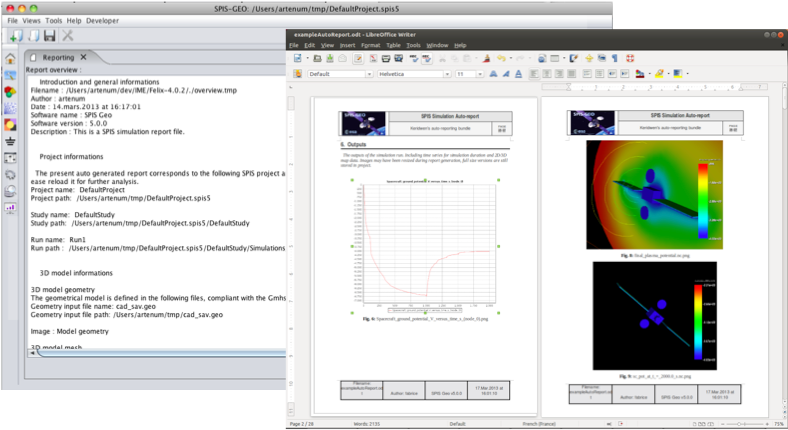Viewport: 788px width, 430px height.
Task: Expand the Helvetica font name dropdown
Action: coord(449,74)
